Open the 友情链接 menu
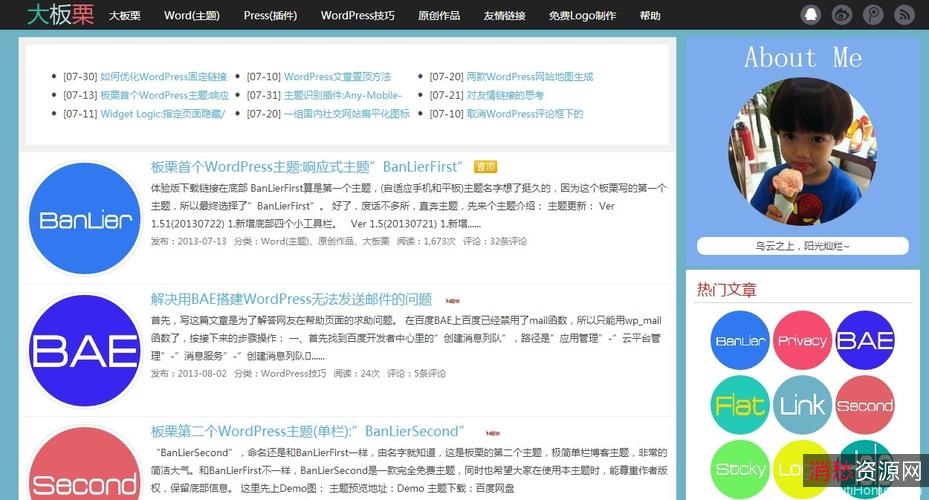This screenshot has width=929, height=500. [x=504, y=15]
